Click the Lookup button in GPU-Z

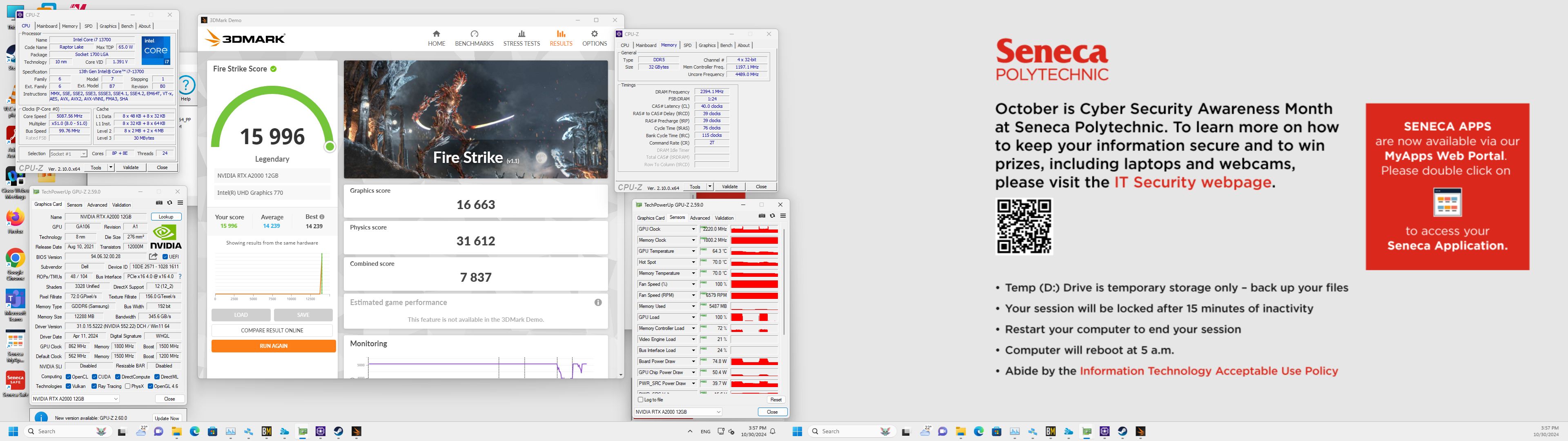coord(165,217)
